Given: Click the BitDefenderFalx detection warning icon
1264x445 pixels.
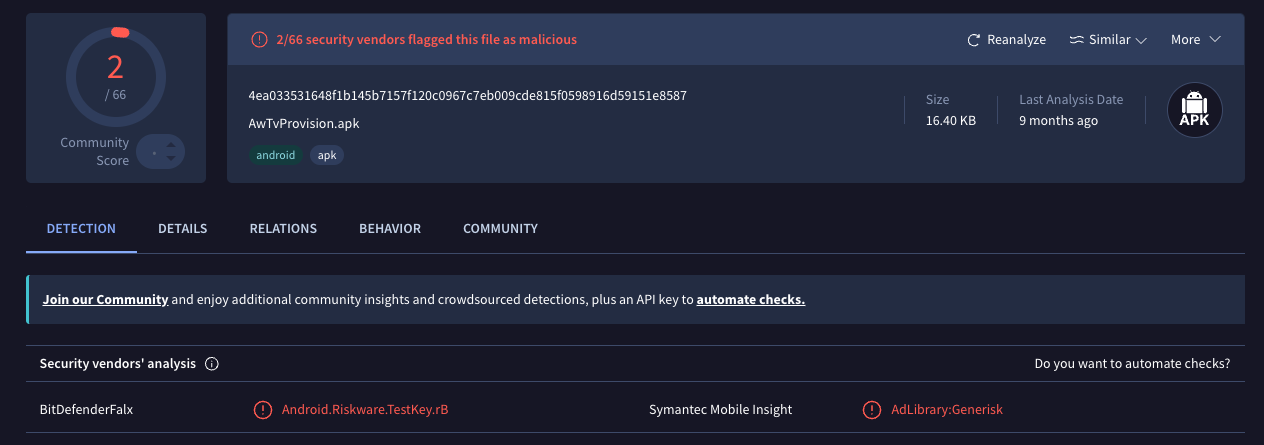Looking at the screenshot, I should 262,410.
